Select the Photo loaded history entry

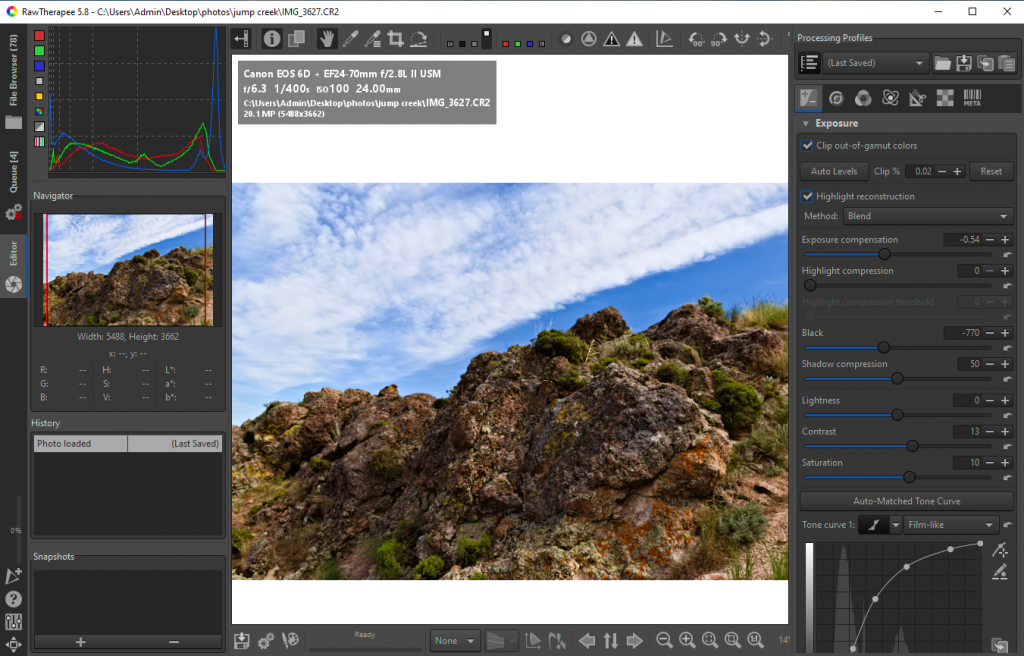(80, 443)
